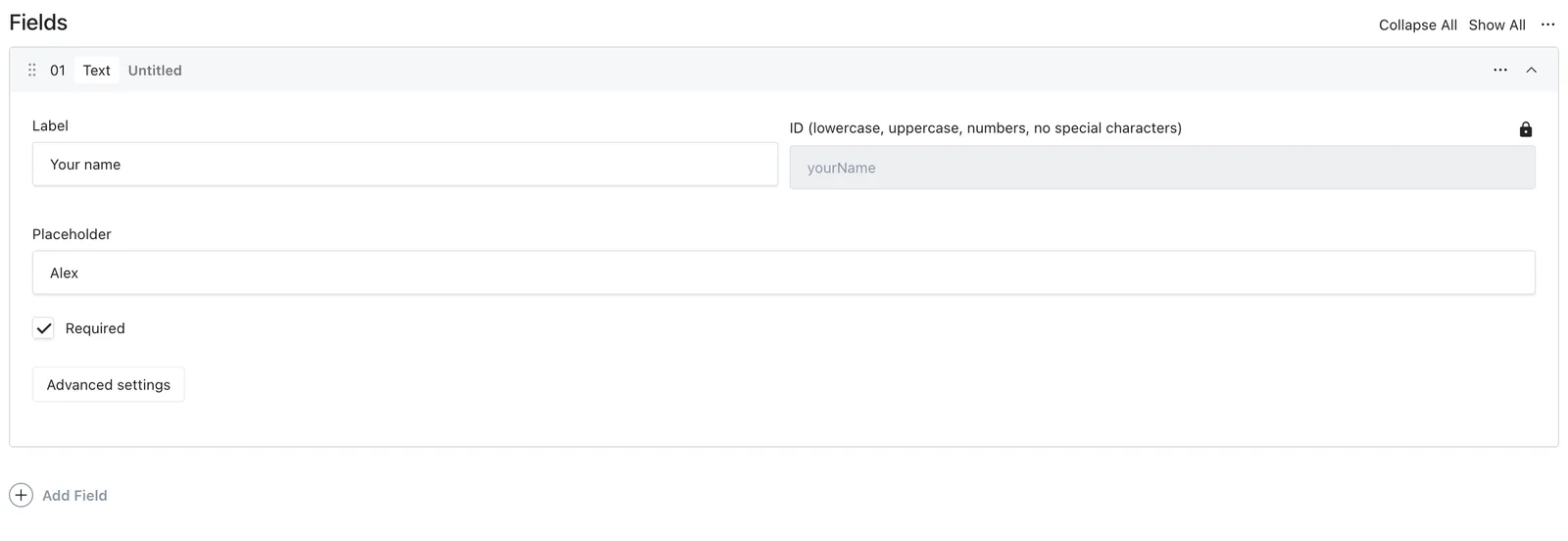Screen dimensions: 1568x541
Task: Open Advanced settings
Action: [x=109, y=385]
